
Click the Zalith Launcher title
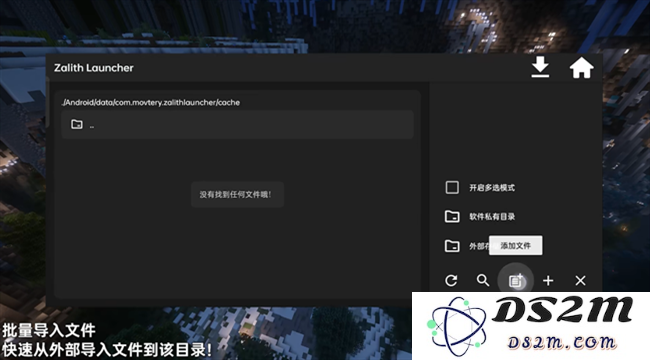(x=94, y=68)
